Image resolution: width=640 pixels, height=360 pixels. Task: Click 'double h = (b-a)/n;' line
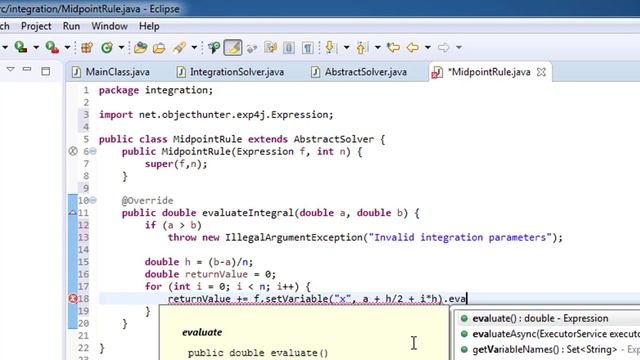[x=199, y=262]
